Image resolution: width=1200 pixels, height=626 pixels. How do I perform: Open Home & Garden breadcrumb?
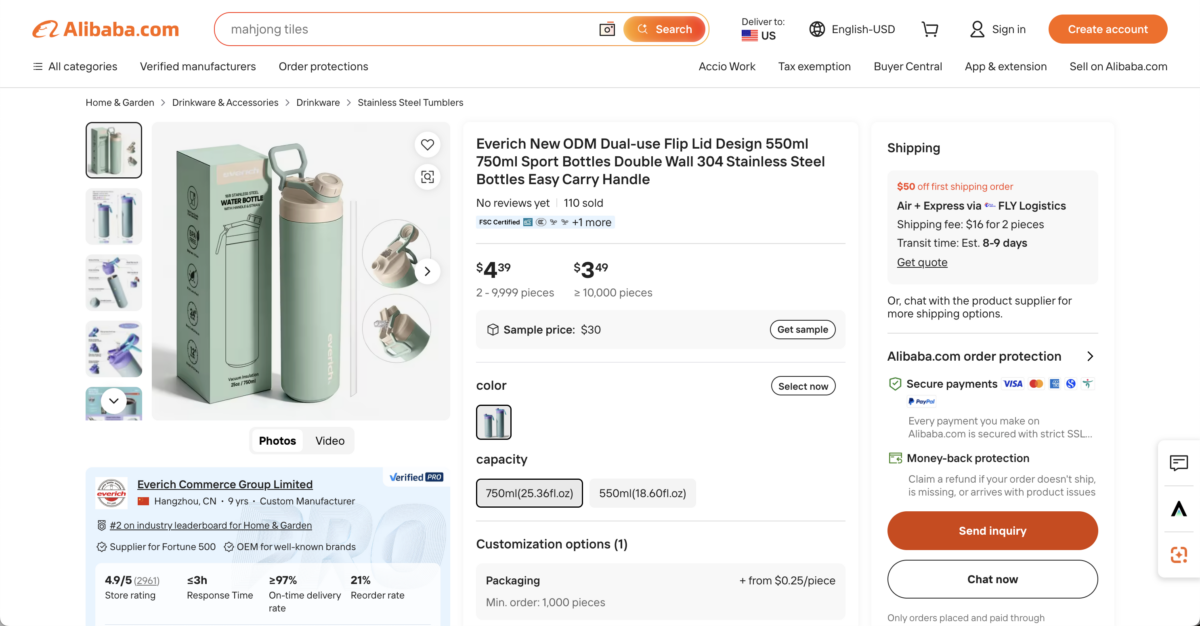(120, 102)
